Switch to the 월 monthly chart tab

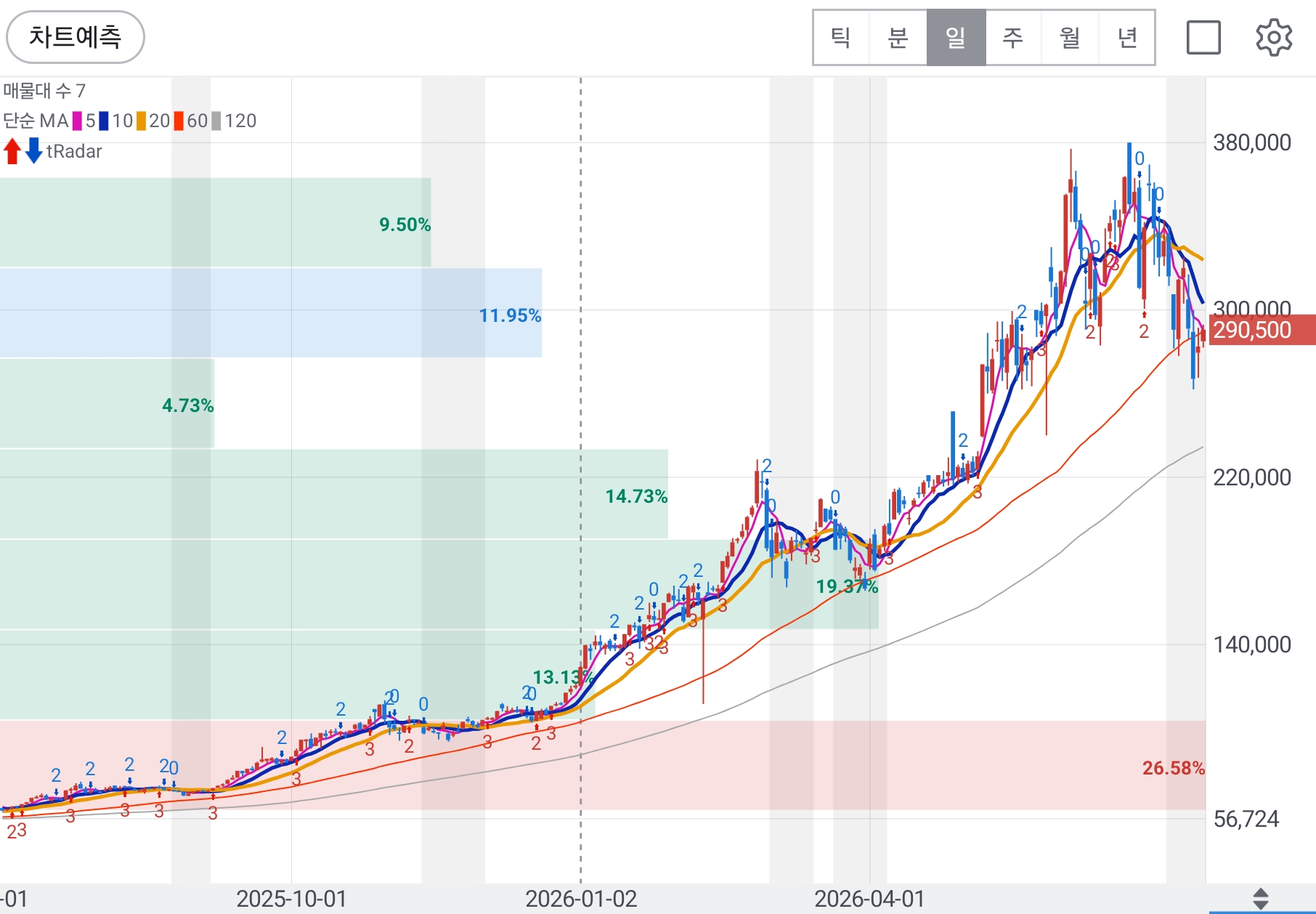1071,38
